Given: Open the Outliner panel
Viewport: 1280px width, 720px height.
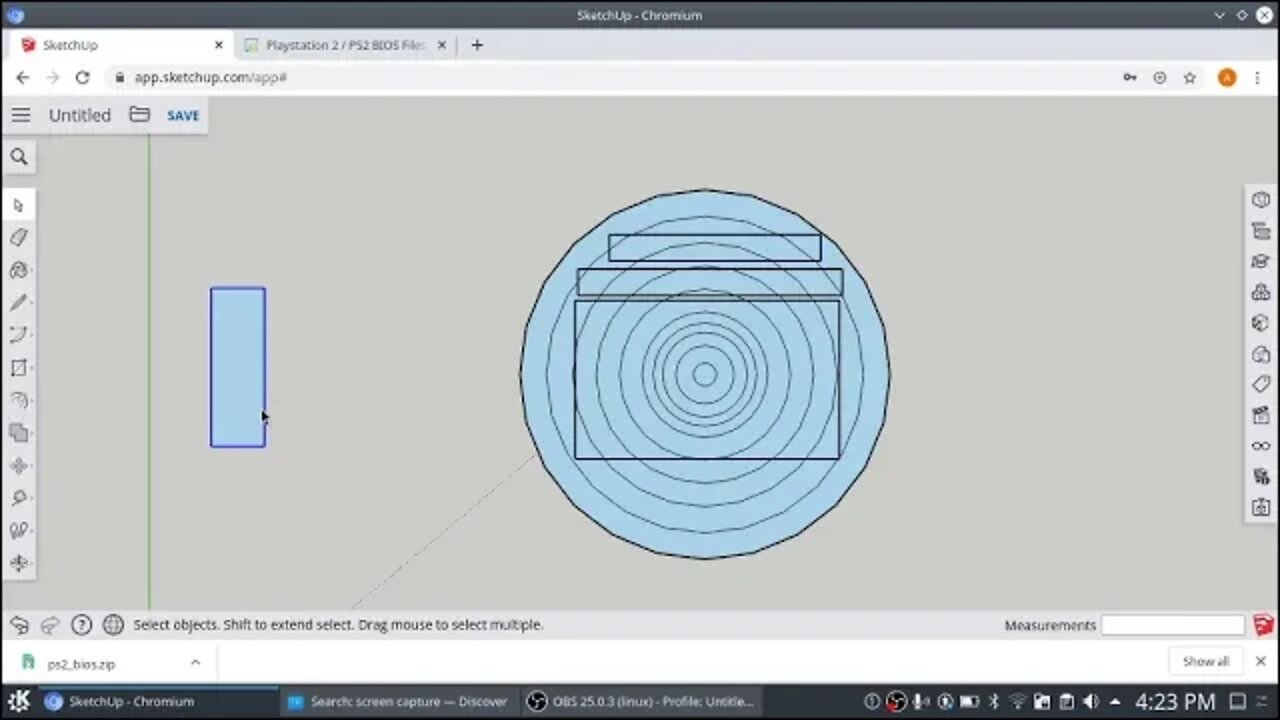Looking at the screenshot, I should tap(1261, 231).
